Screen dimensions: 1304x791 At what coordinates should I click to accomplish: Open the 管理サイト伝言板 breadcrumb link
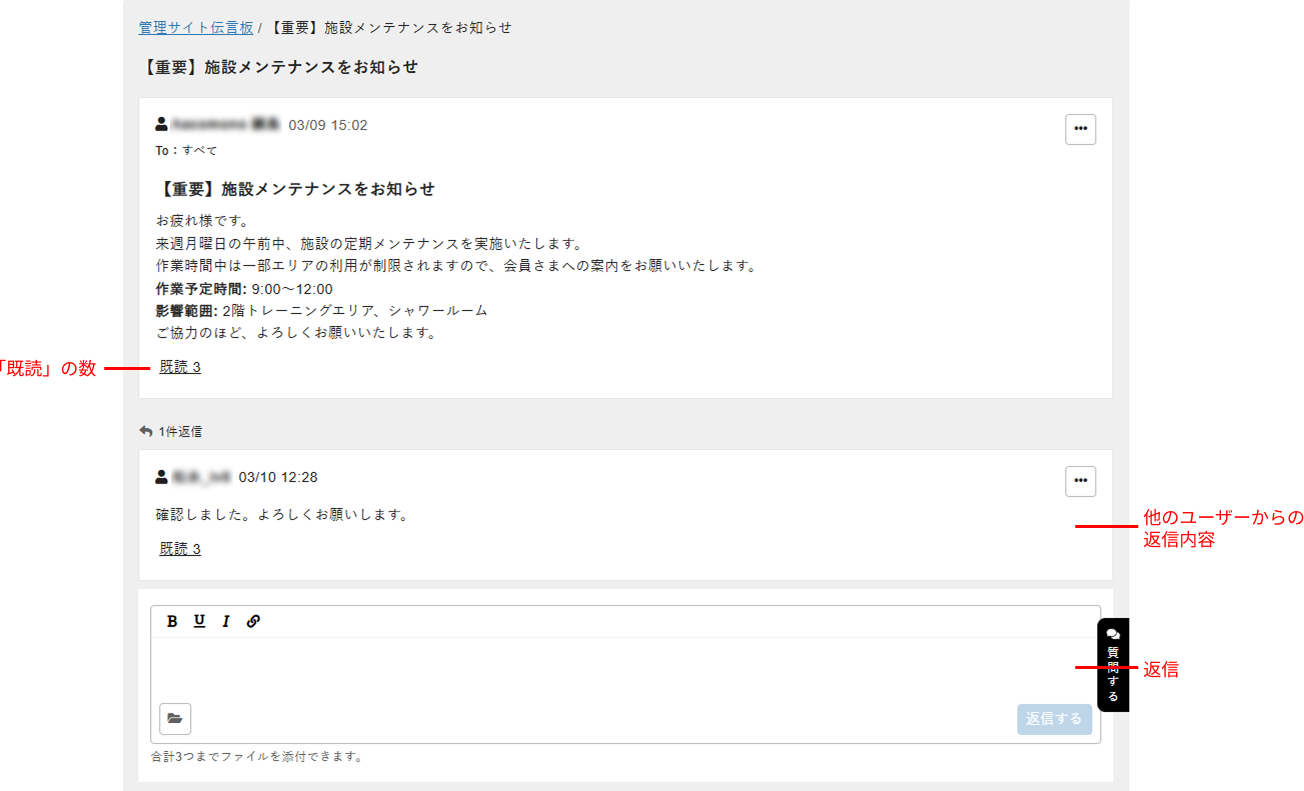point(196,27)
